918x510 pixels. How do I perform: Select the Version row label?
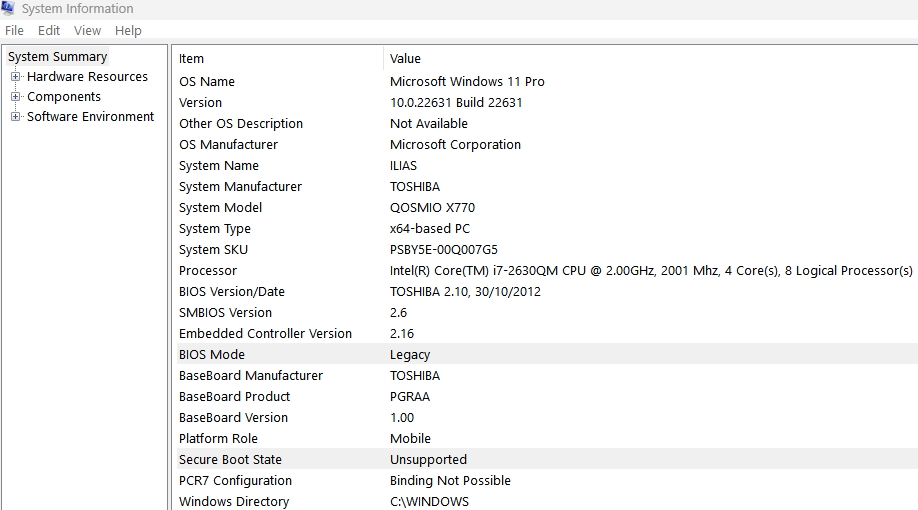(200, 102)
